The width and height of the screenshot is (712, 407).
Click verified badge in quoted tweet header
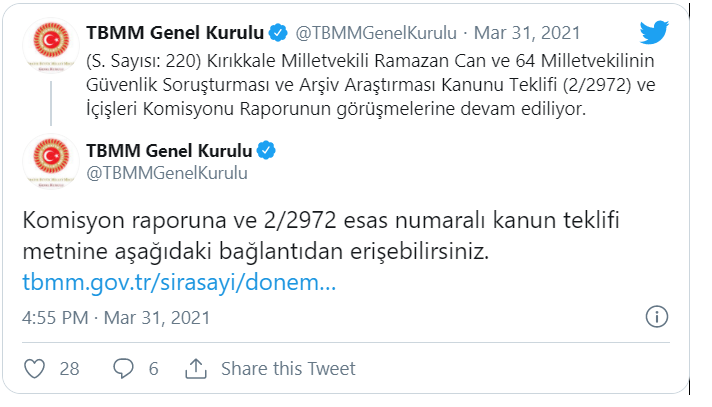[278, 33]
